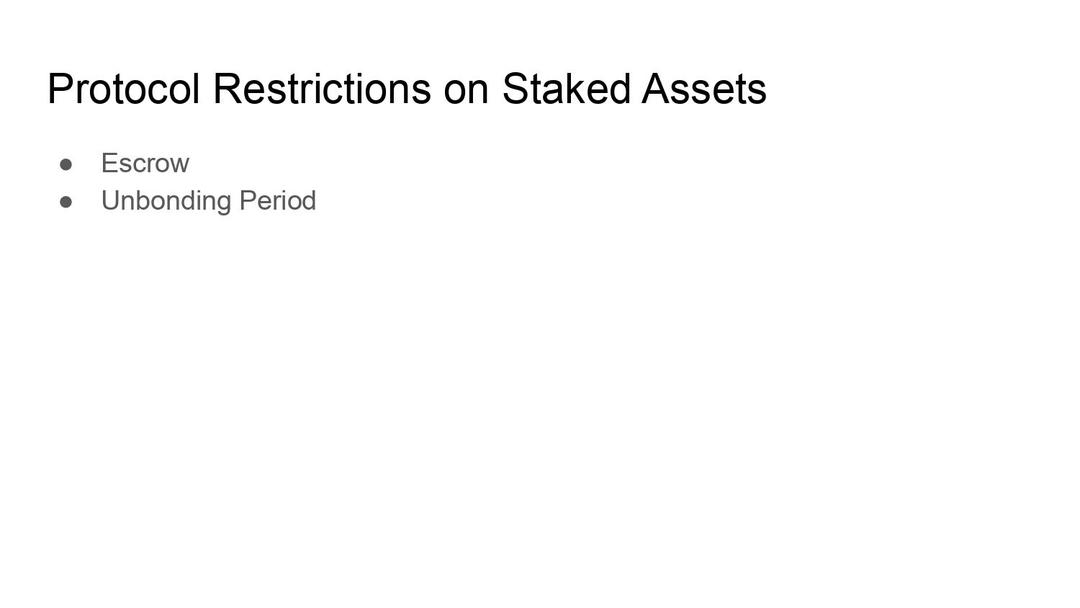Click the word "Protocol" in the title
The image size is (1080, 608).
pos(123,89)
